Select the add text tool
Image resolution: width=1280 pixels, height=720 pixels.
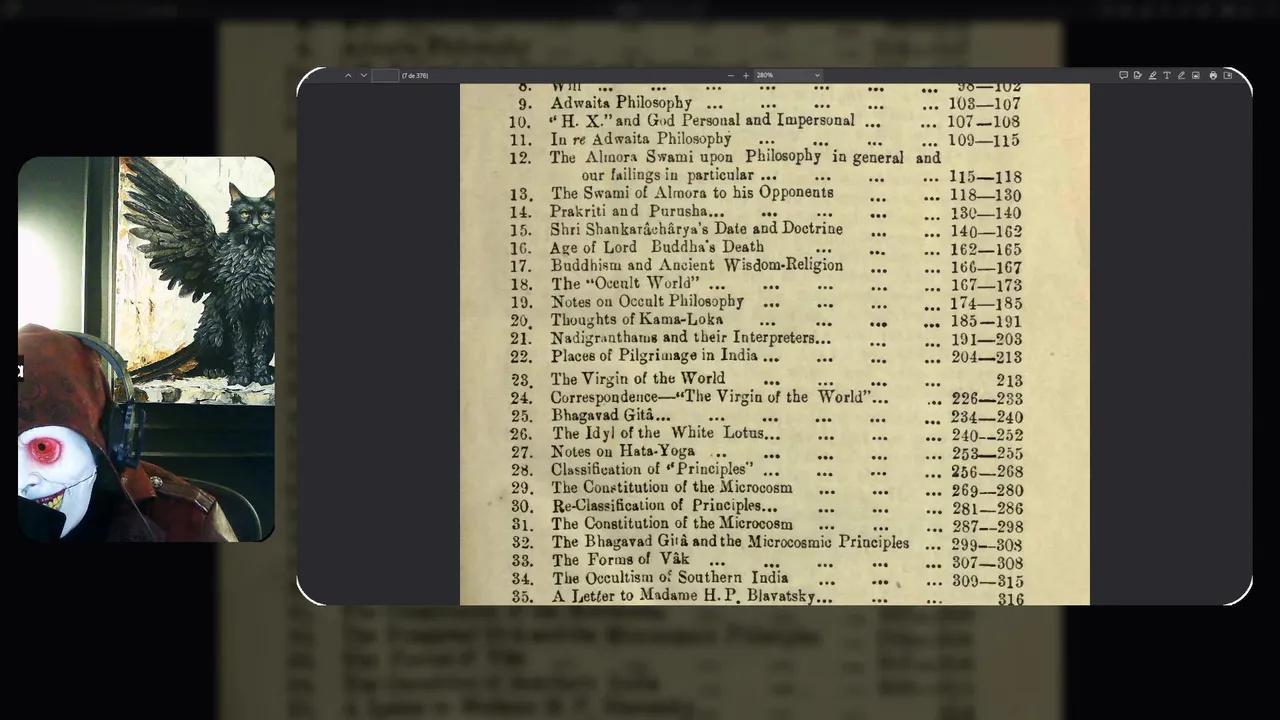point(1167,75)
